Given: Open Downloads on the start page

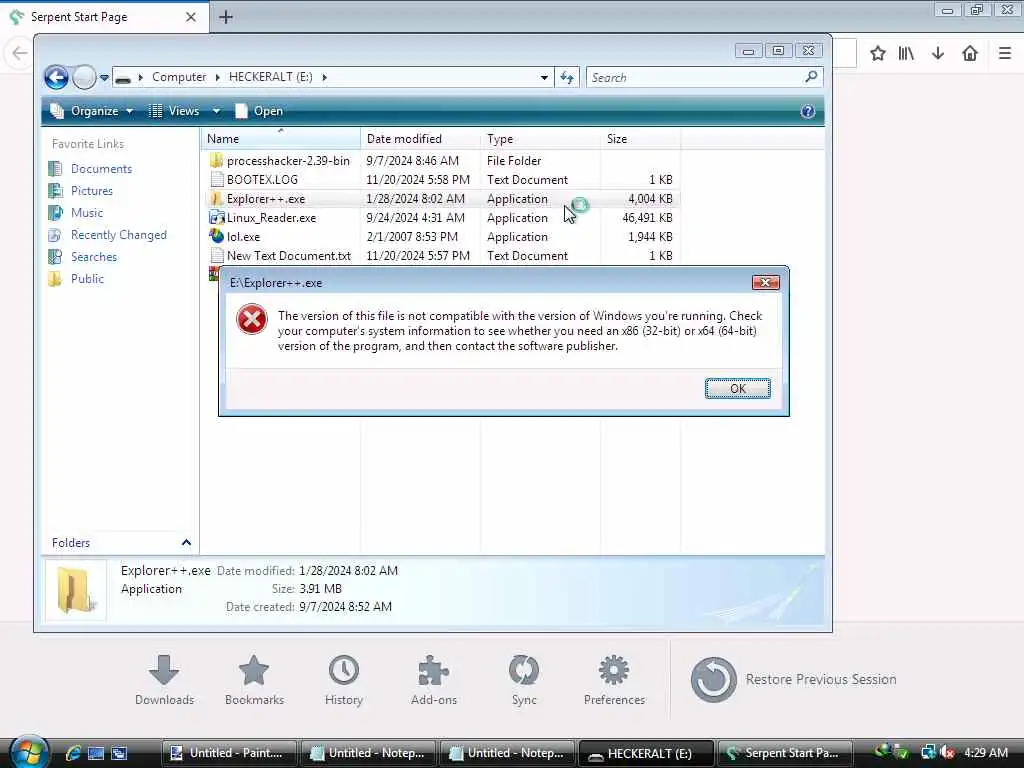Looking at the screenshot, I should [164, 680].
